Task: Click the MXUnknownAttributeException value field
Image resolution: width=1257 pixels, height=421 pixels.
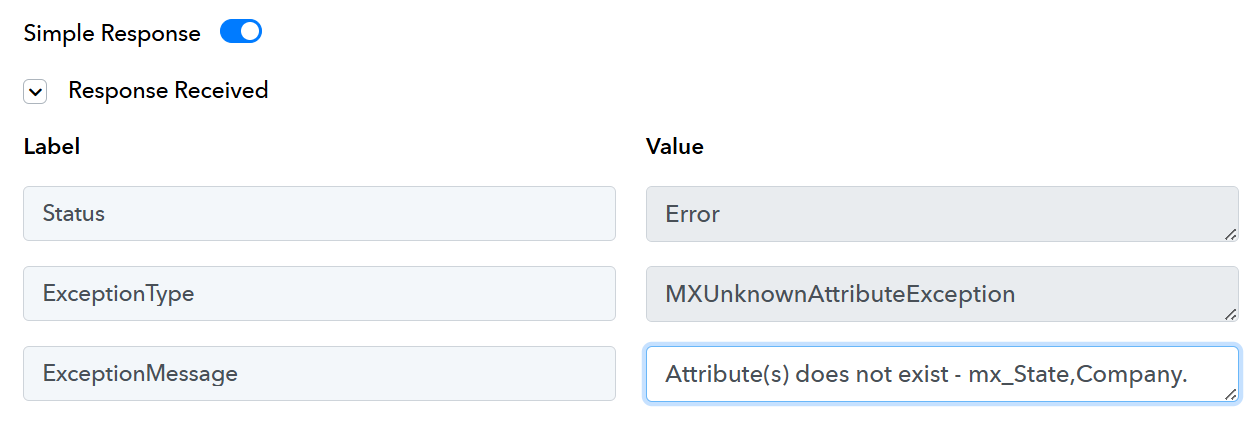Action: pos(942,294)
